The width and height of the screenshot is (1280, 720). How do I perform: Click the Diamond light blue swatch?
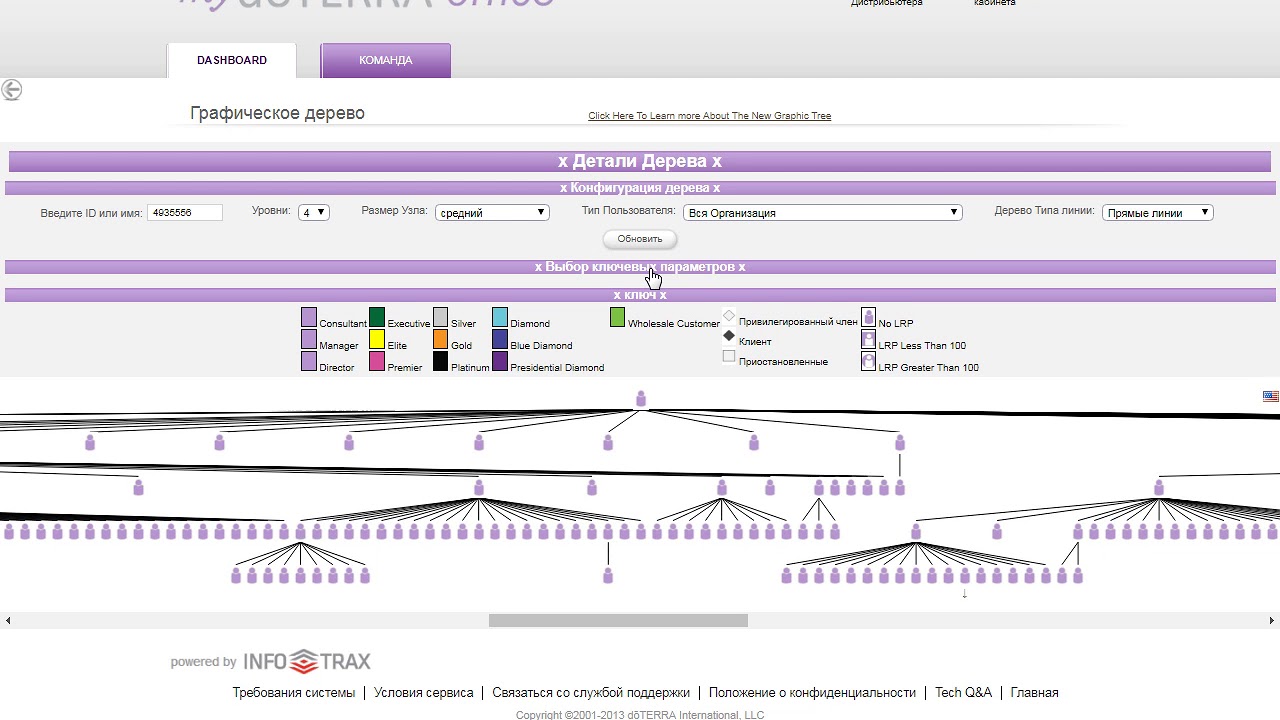pos(500,318)
